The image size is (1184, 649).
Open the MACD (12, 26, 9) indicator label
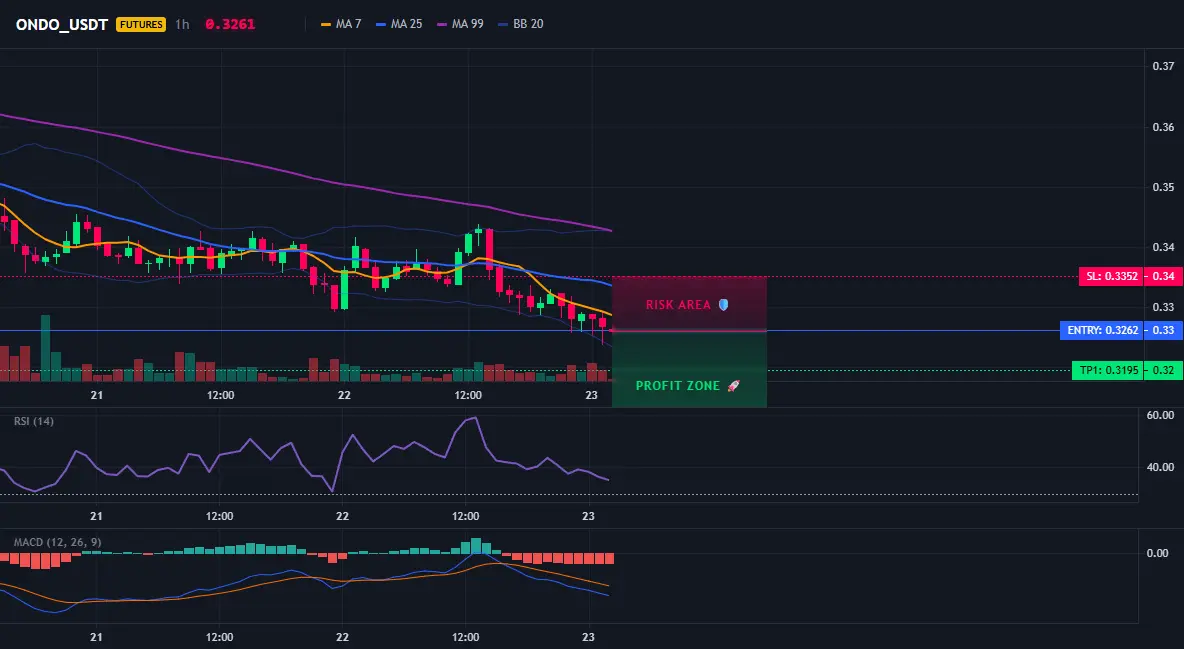click(57, 542)
